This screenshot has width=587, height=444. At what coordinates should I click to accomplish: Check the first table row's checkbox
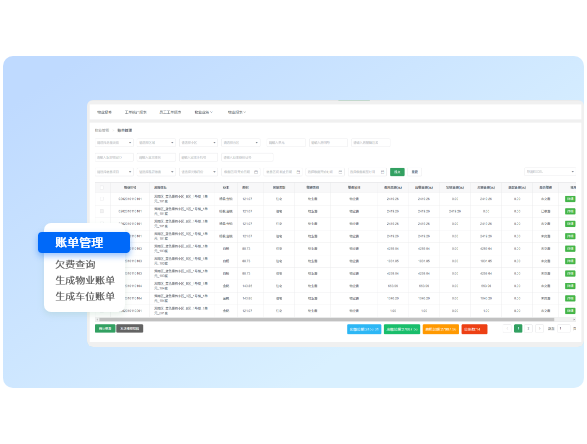[x=102, y=199]
